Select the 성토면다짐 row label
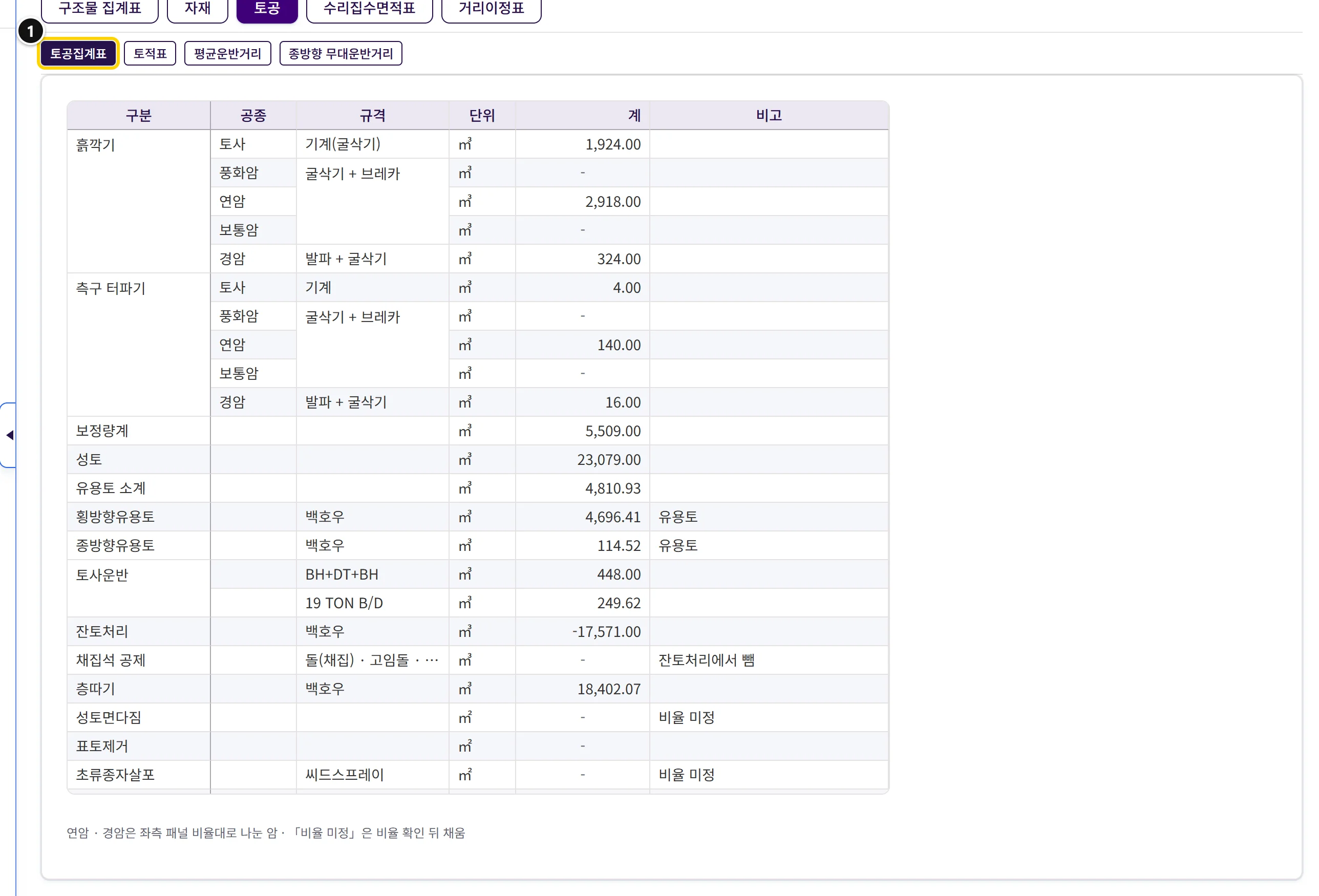The height and width of the screenshot is (896, 1319). point(139,717)
